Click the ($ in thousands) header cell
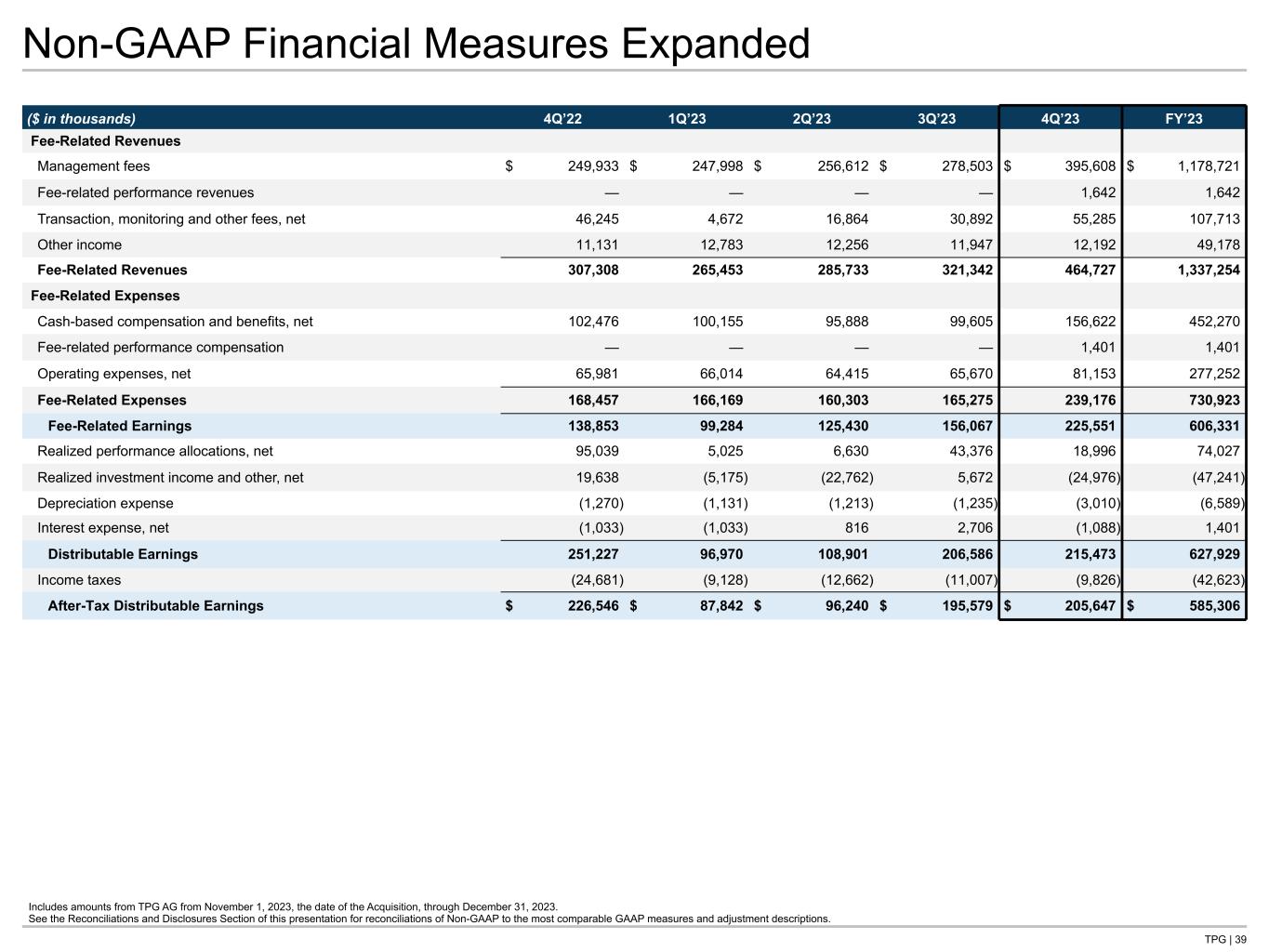Viewport: 1269px width, 952px height. 82,118
